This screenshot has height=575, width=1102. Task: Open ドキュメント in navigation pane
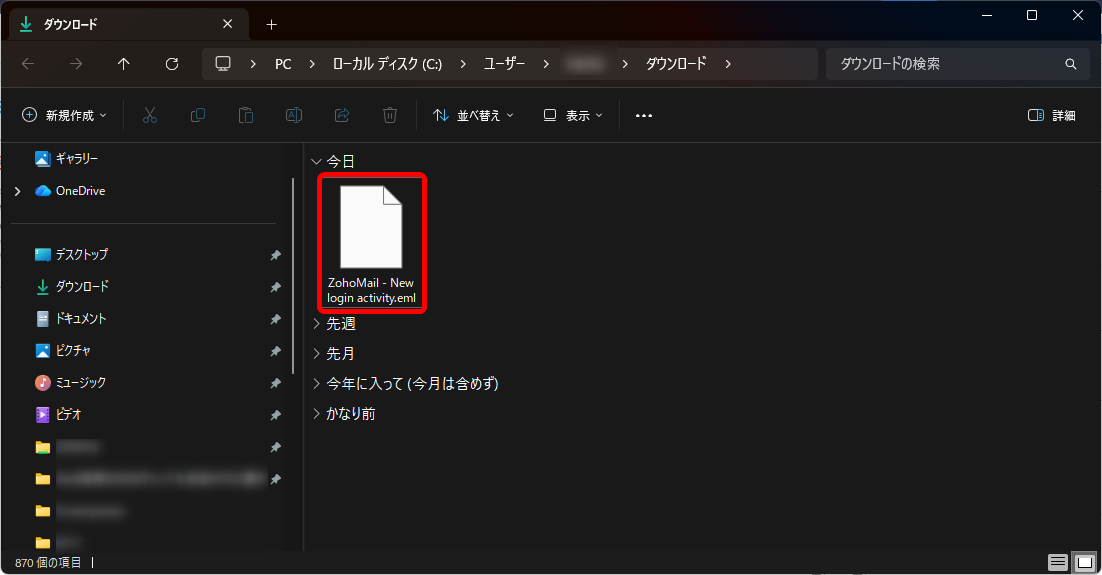(x=81, y=318)
